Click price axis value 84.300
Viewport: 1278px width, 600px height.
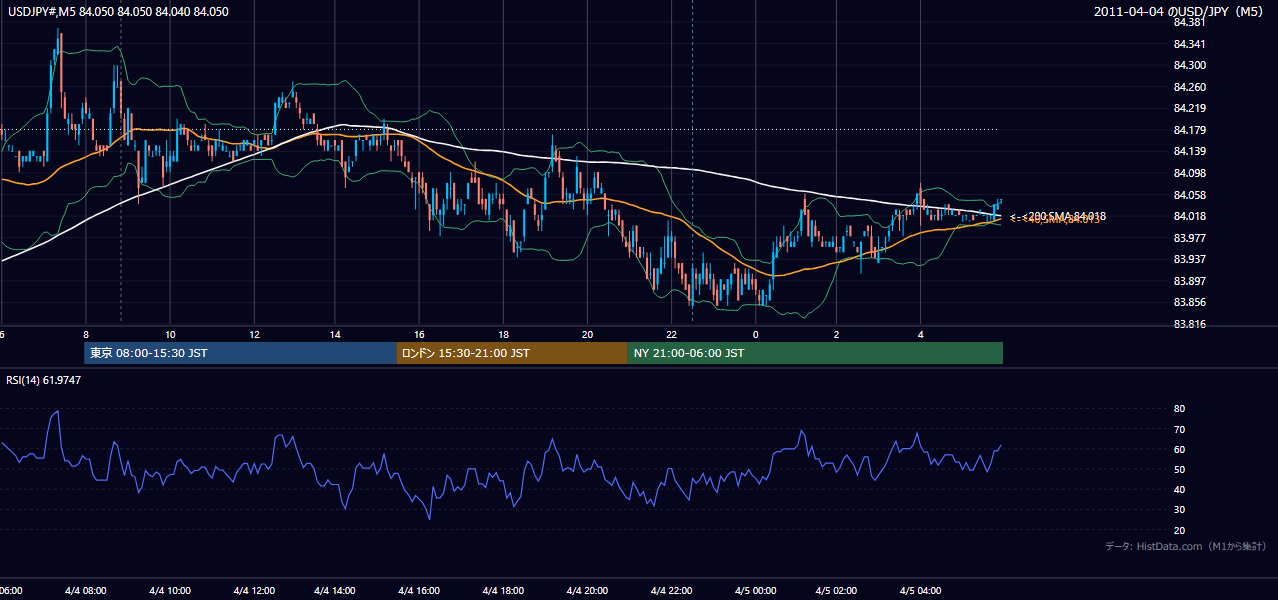click(1188, 65)
